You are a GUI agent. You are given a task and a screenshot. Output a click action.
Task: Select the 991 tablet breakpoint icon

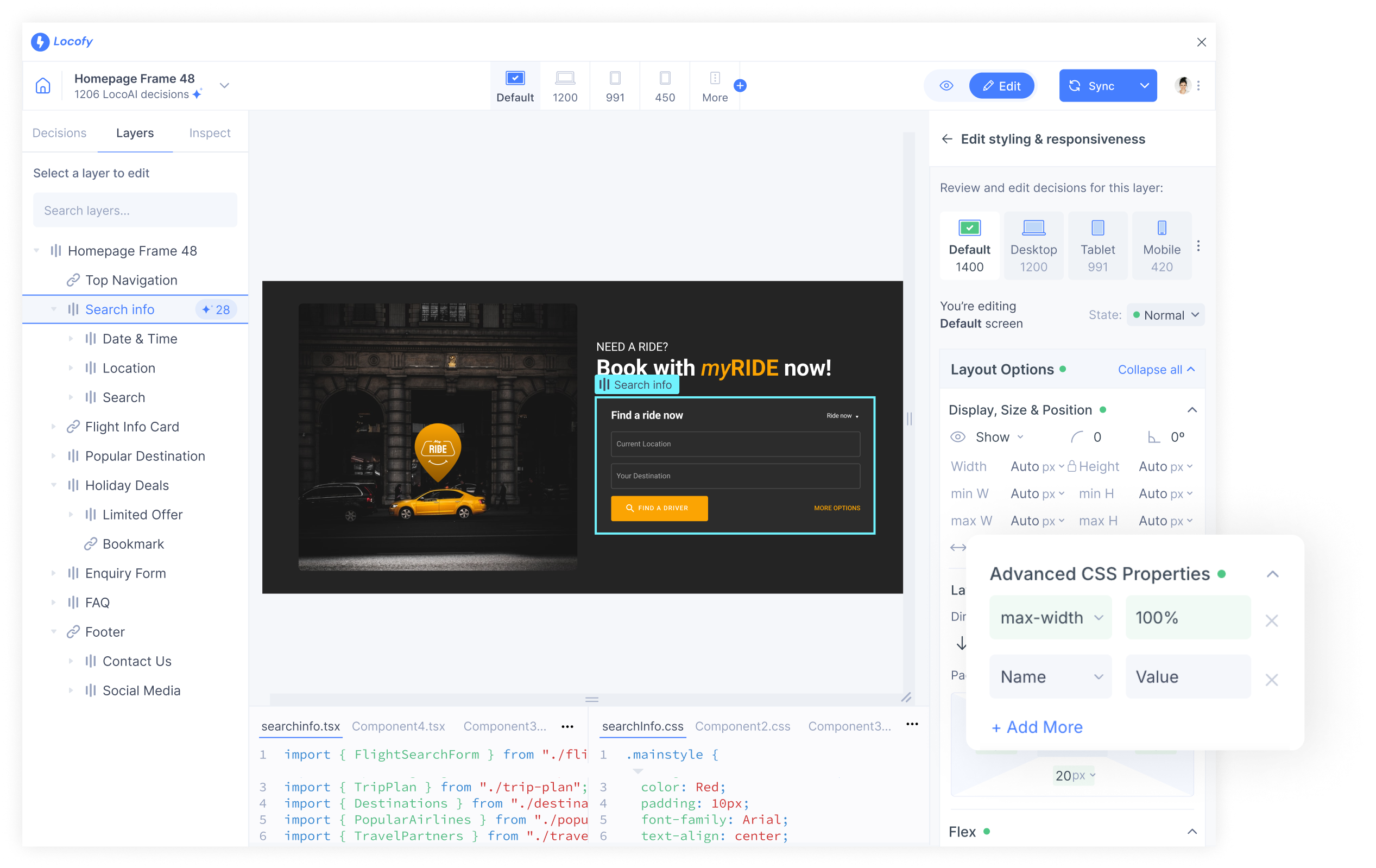point(615,79)
